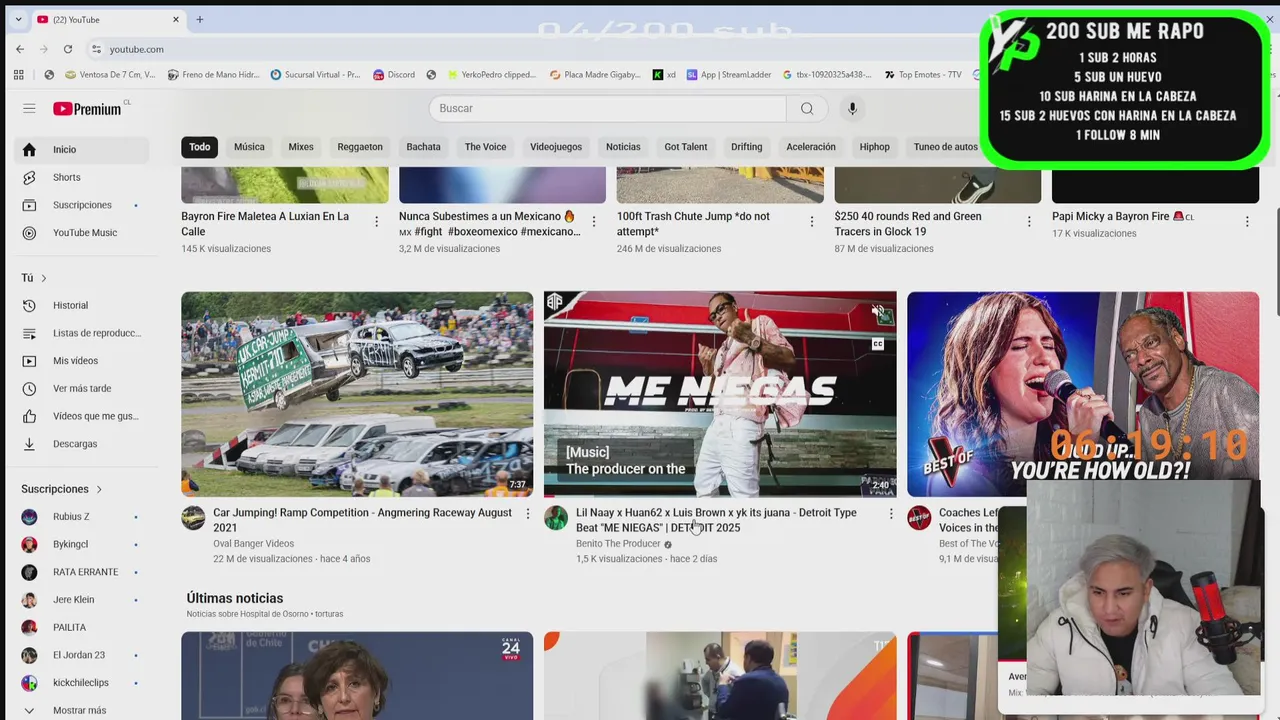Select the Hiphop filter chip
The image size is (1280, 720).
[874, 147]
